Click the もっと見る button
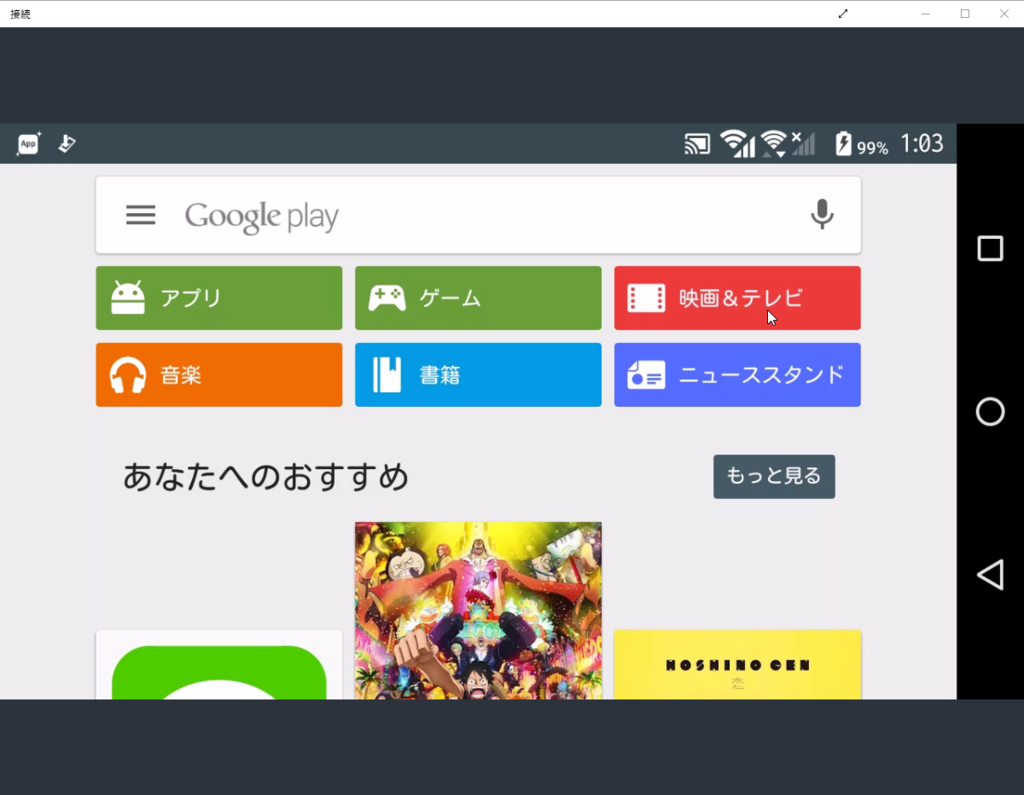Image resolution: width=1024 pixels, height=795 pixels. click(774, 476)
